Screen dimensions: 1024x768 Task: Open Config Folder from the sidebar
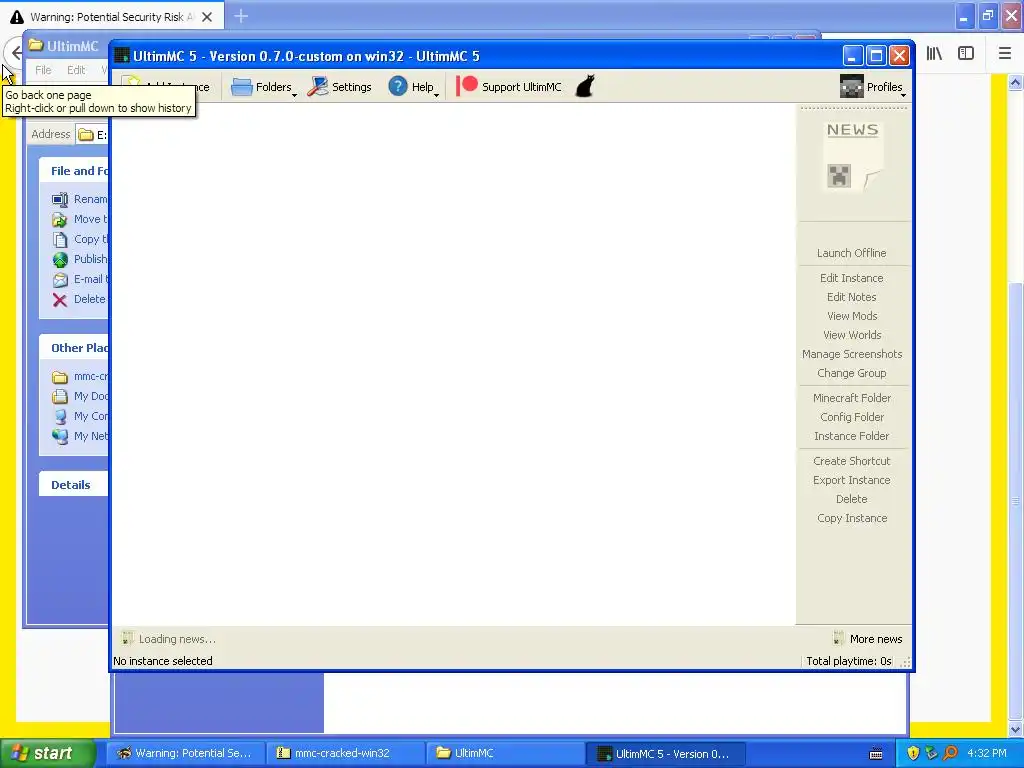pos(852,417)
